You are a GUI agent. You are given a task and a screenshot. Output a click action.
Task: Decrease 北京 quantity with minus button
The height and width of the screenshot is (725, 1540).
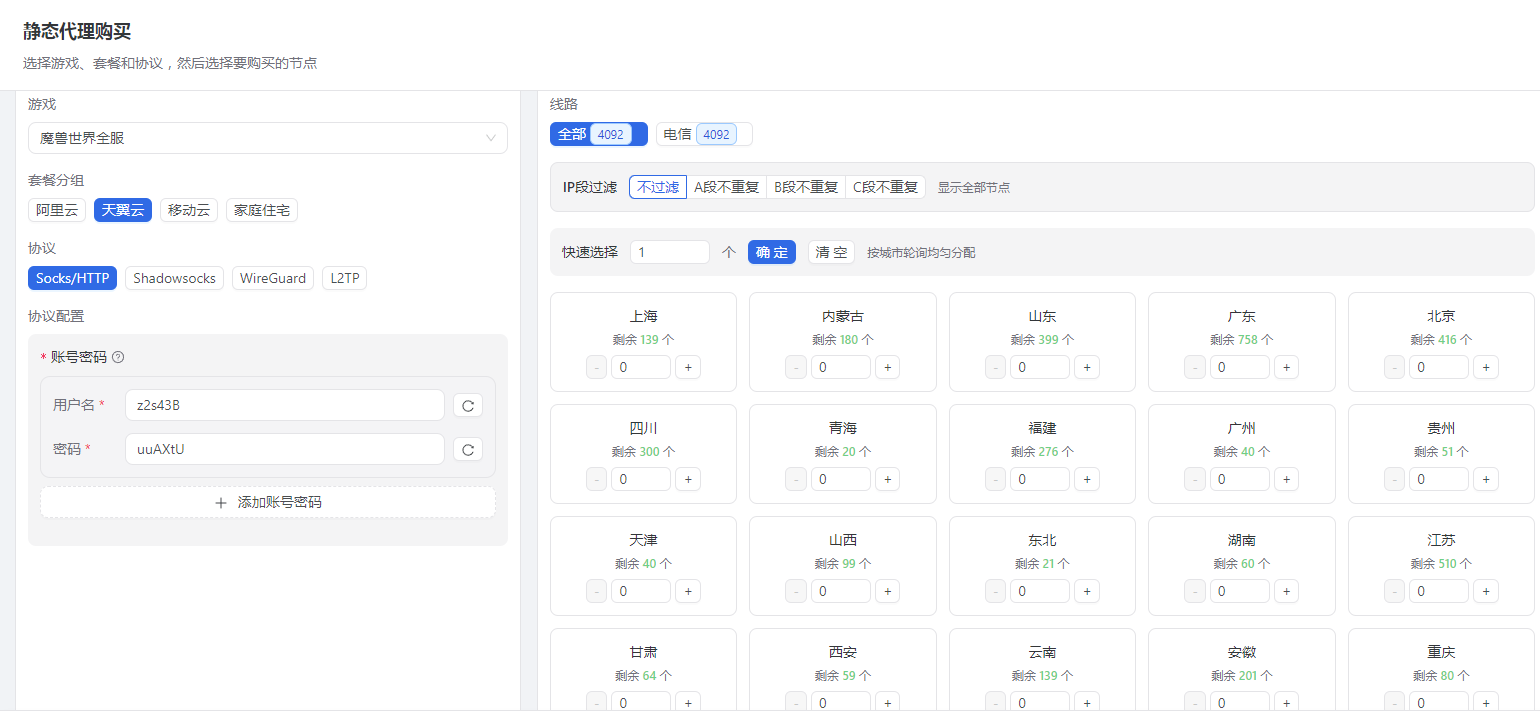pyautogui.click(x=1394, y=367)
